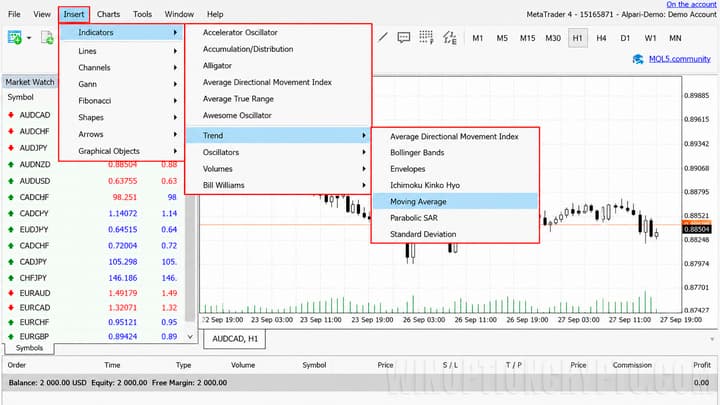Switch to the Symbols tab
This screenshot has height=405, width=720.
point(29,348)
